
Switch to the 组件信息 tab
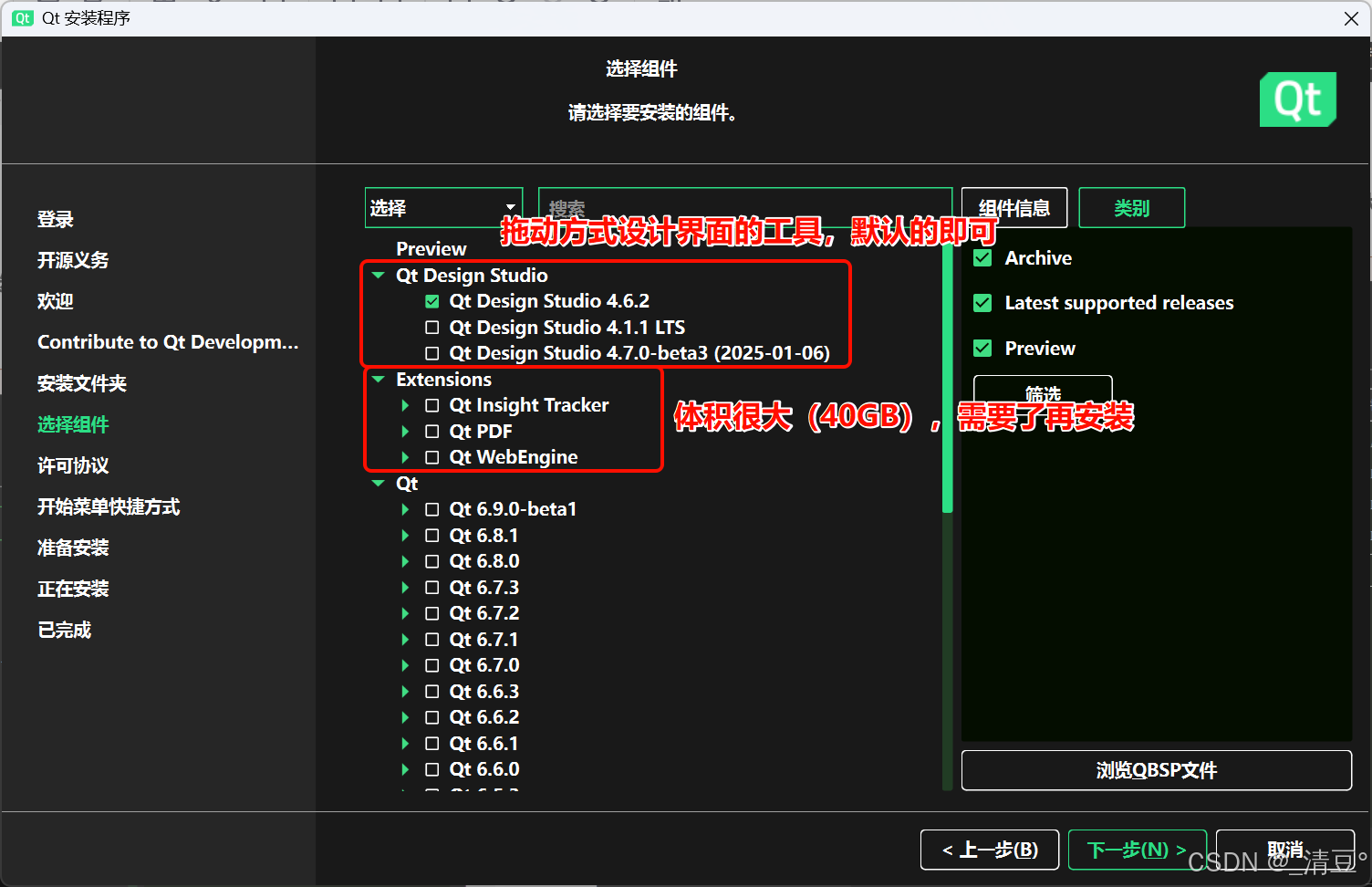1014,208
